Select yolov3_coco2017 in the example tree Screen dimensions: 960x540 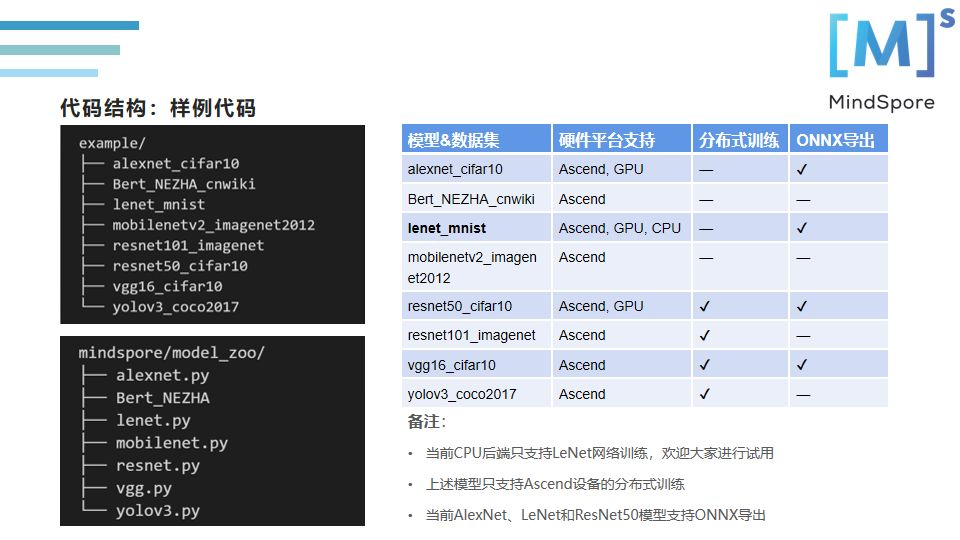tap(176, 307)
